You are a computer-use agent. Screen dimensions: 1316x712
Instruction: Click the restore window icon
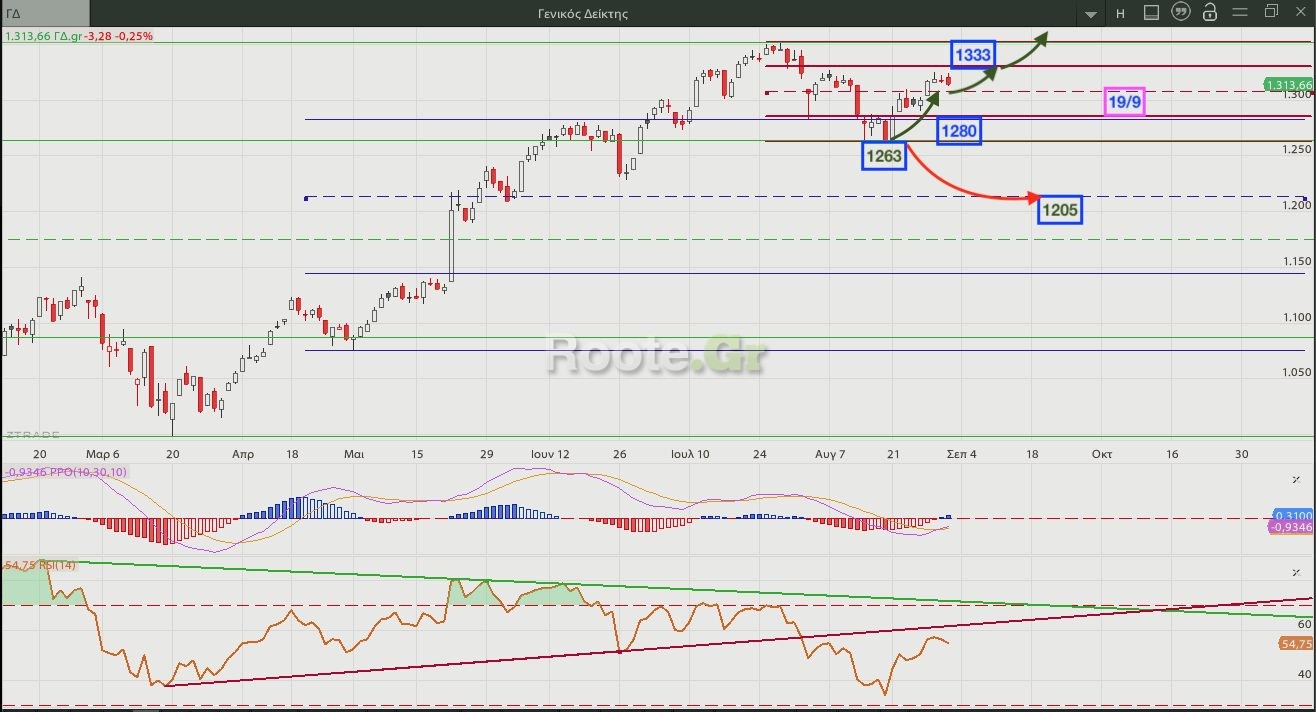[x=1271, y=12]
